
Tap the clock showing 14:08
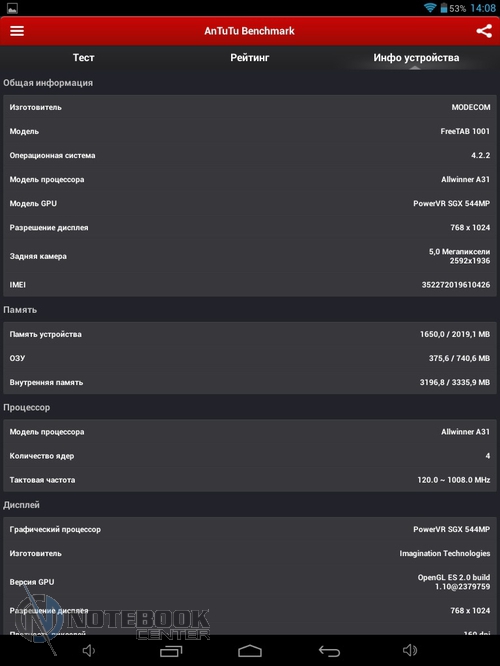[483, 8]
